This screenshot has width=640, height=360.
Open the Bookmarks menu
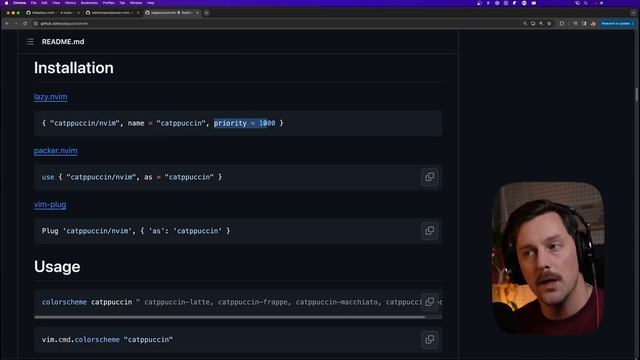click(89, 3)
